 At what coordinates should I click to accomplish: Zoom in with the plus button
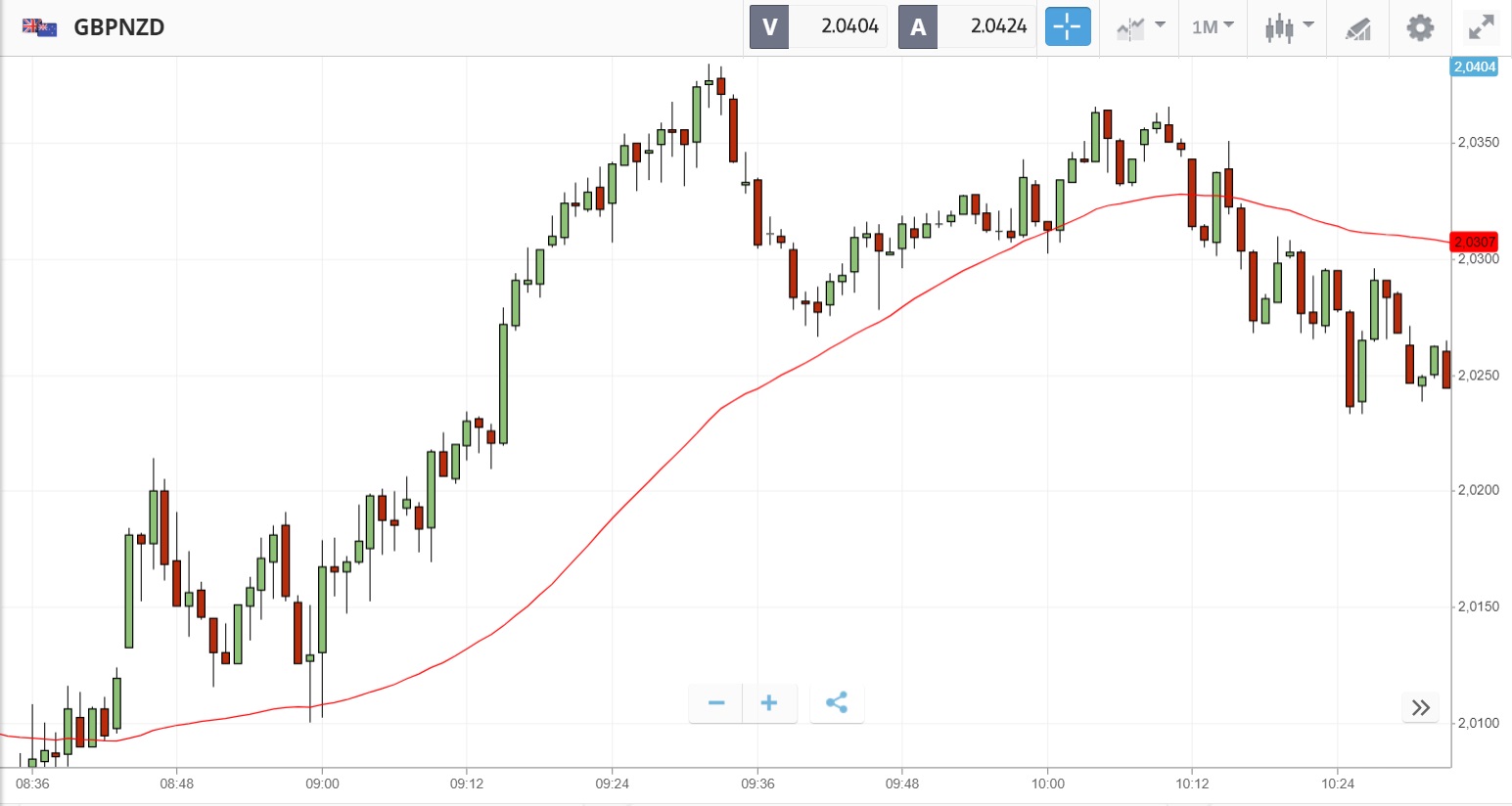(769, 702)
